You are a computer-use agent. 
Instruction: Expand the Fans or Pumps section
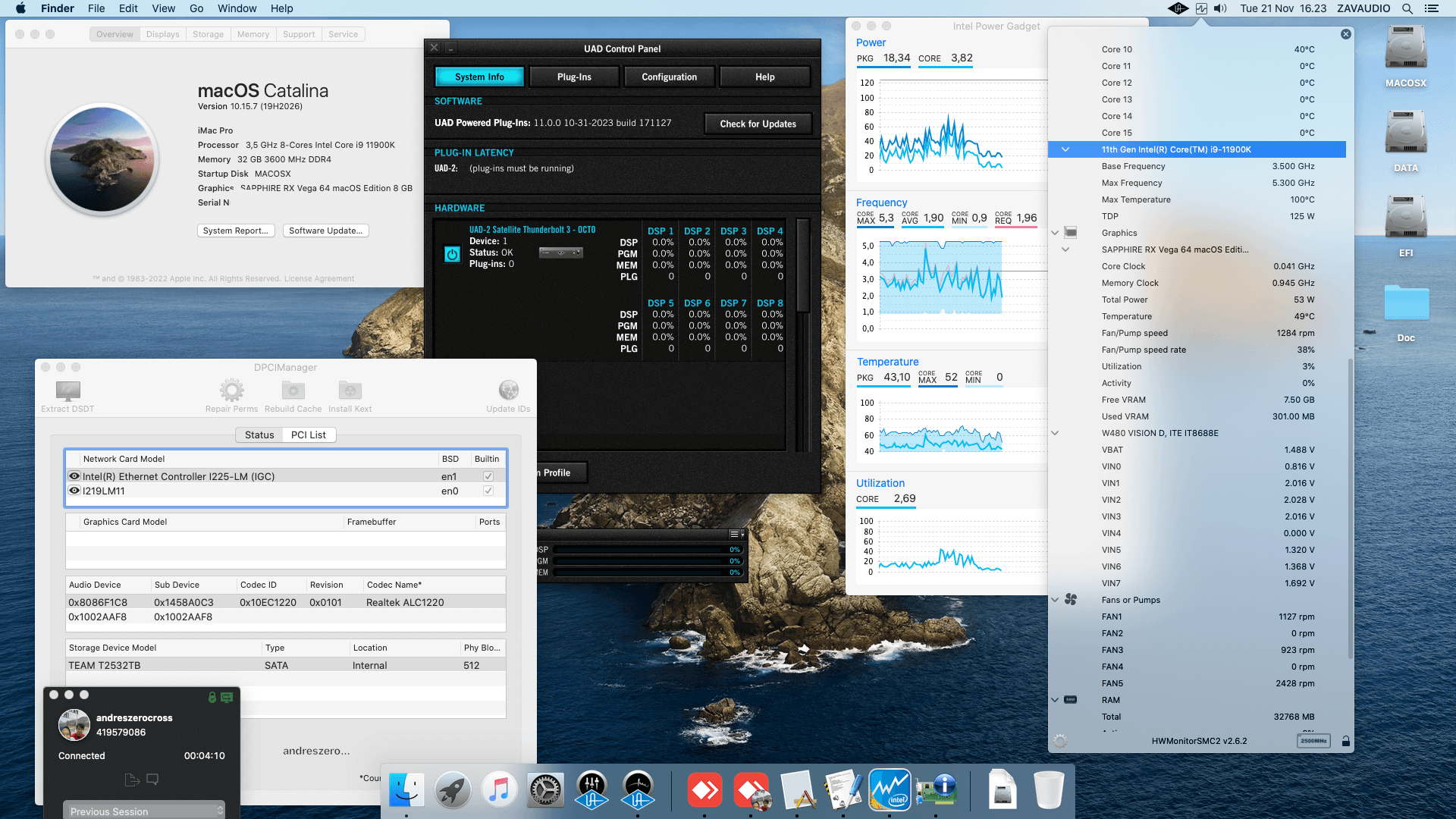point(1055,599)
